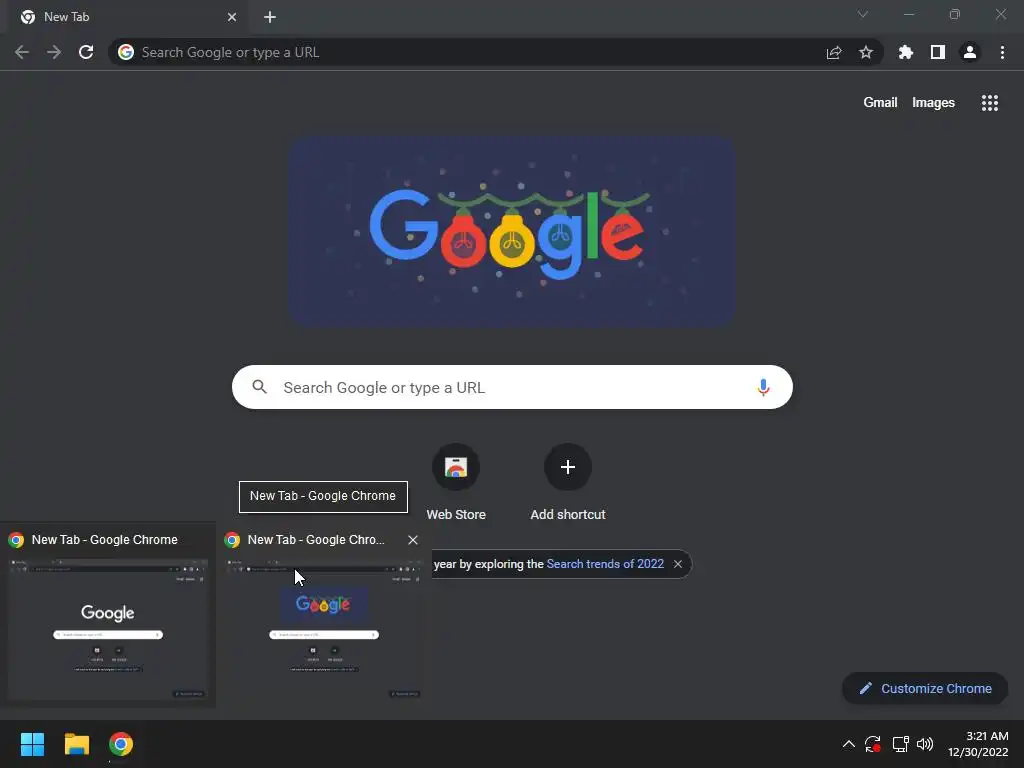Switch to second Chrome window with doodle
Image resolution: width=1024 pixels, height=768 pixels.
pos(323,615)
